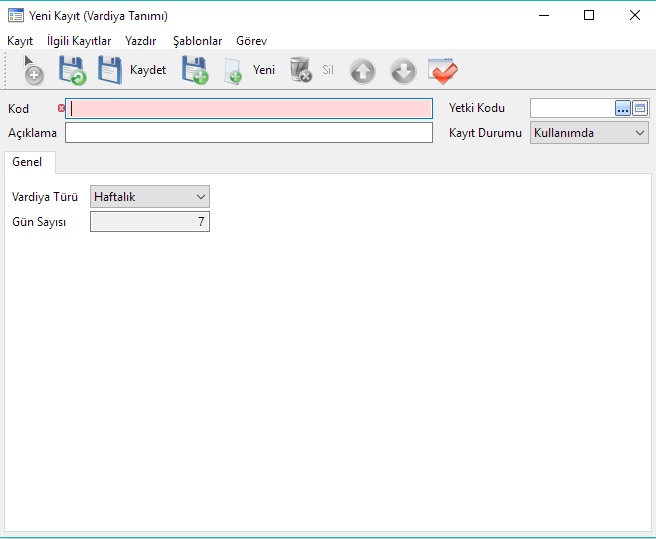Create a new record with Yeni
Screen dimensions: 656x539
click(250, 71)
